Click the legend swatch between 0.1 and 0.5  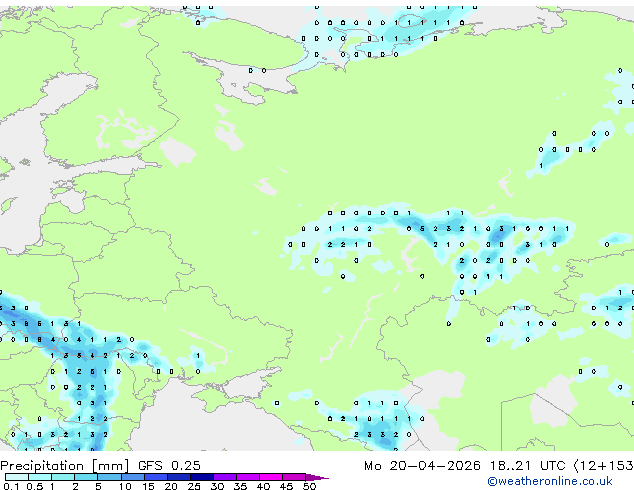[x=17, y=477]
